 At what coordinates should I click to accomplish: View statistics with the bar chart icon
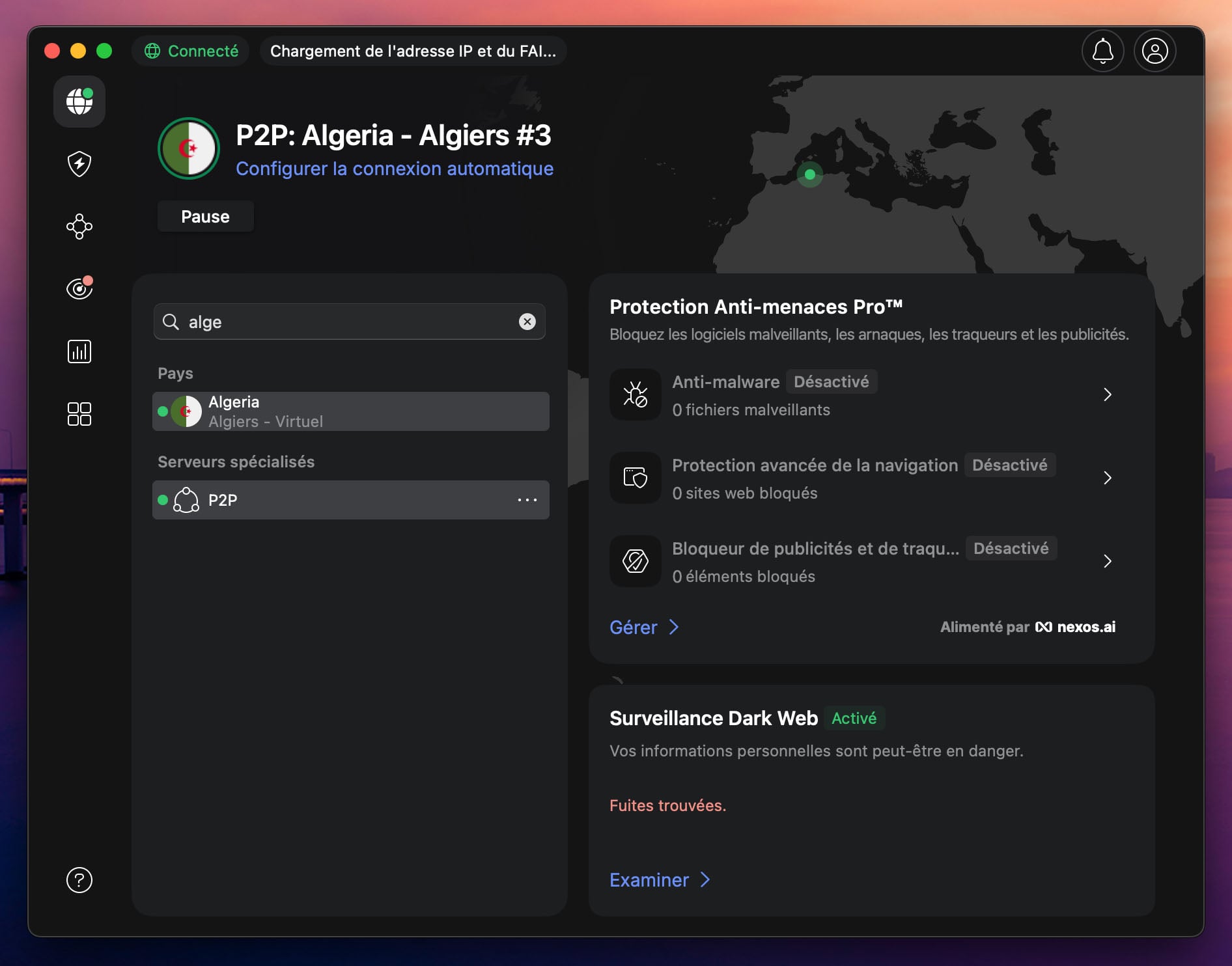79,352
